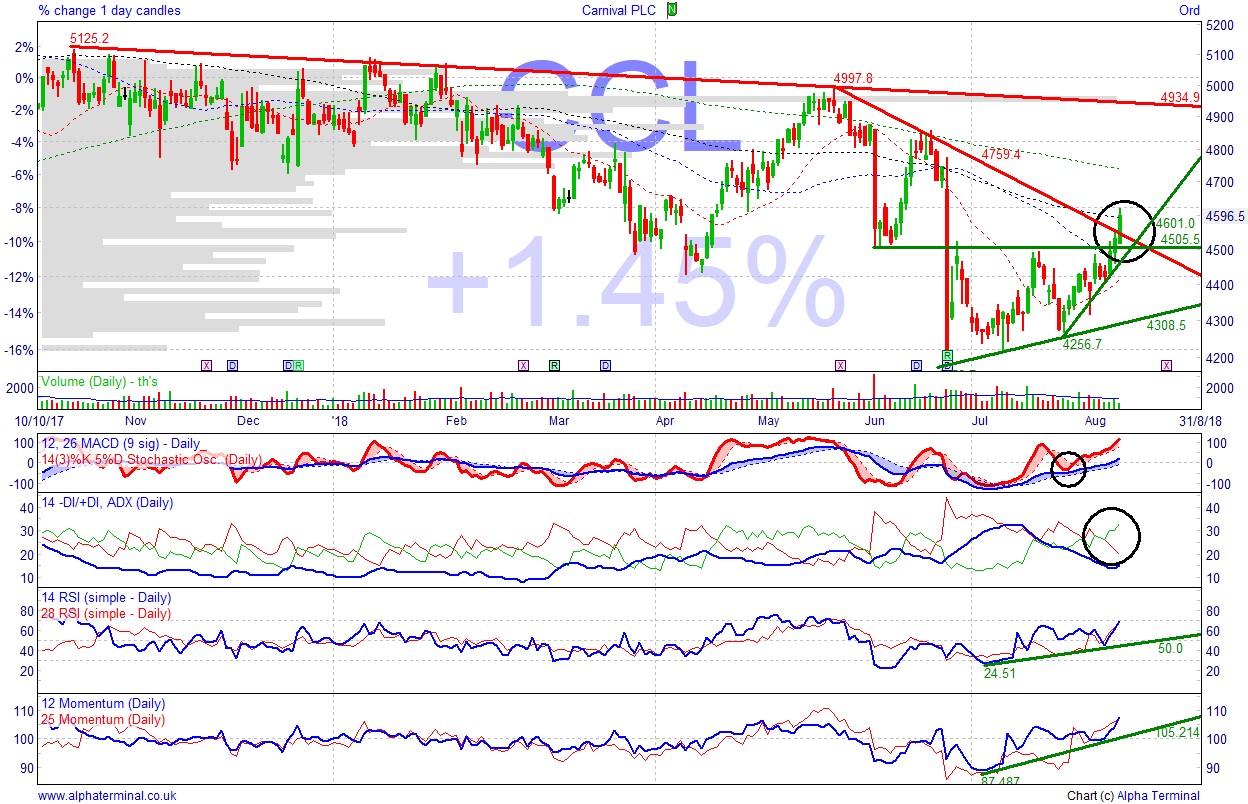This screenshot has width=1248, height=804.
Task: Click the 87.487 momentum low value
Action: (x=1001, y=781)
